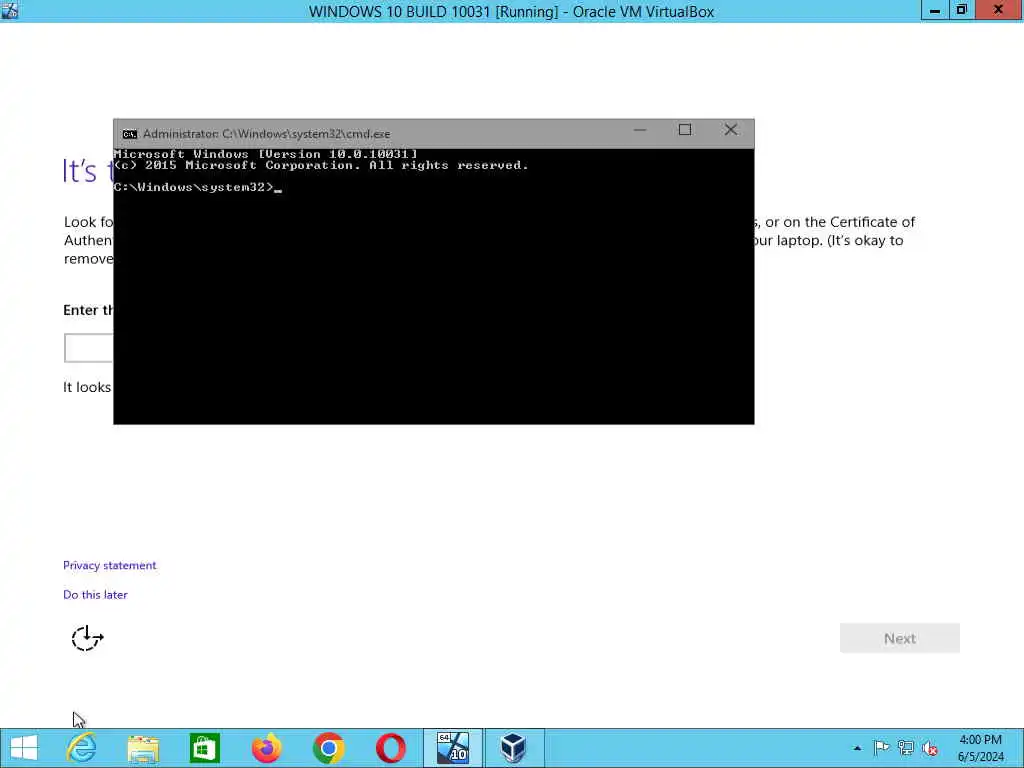Click inside the command prompt console area

click(434, 286)
